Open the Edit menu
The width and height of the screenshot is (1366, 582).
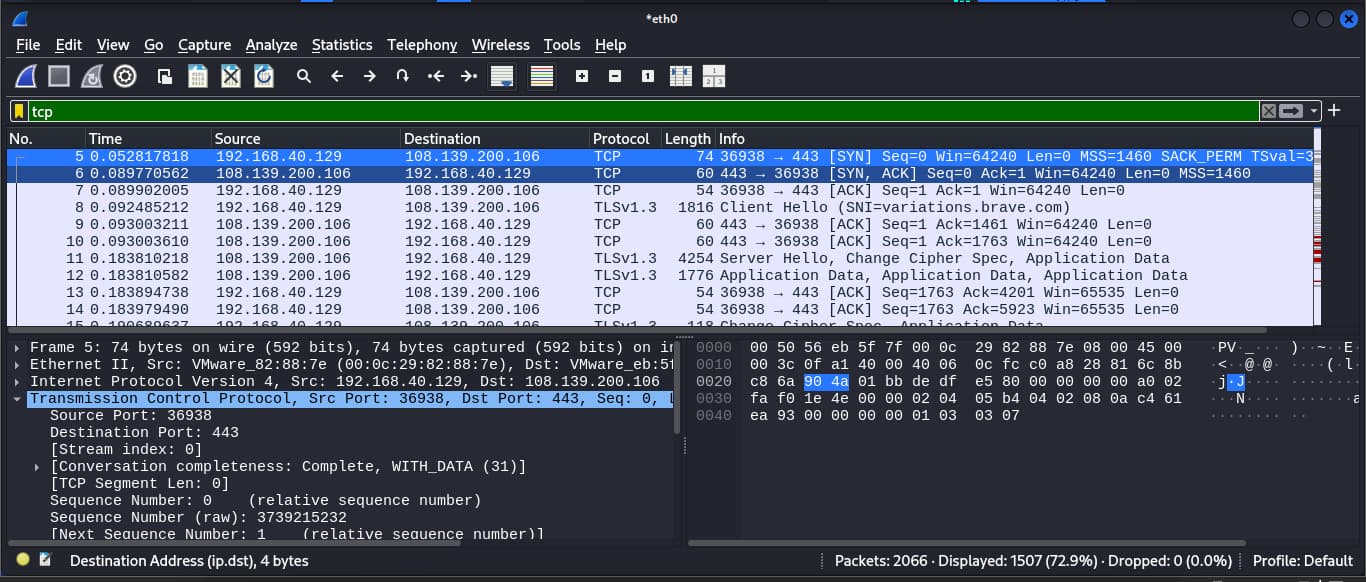point(68,45)
